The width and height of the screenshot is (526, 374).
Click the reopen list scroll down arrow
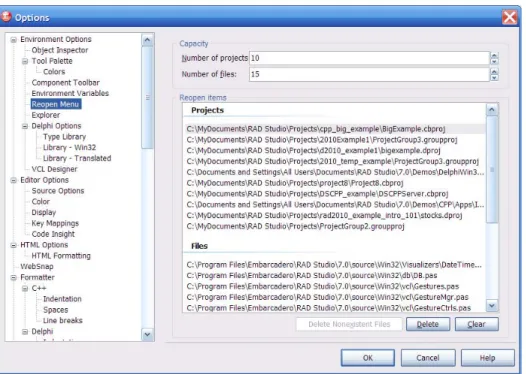tap(492, 306)
